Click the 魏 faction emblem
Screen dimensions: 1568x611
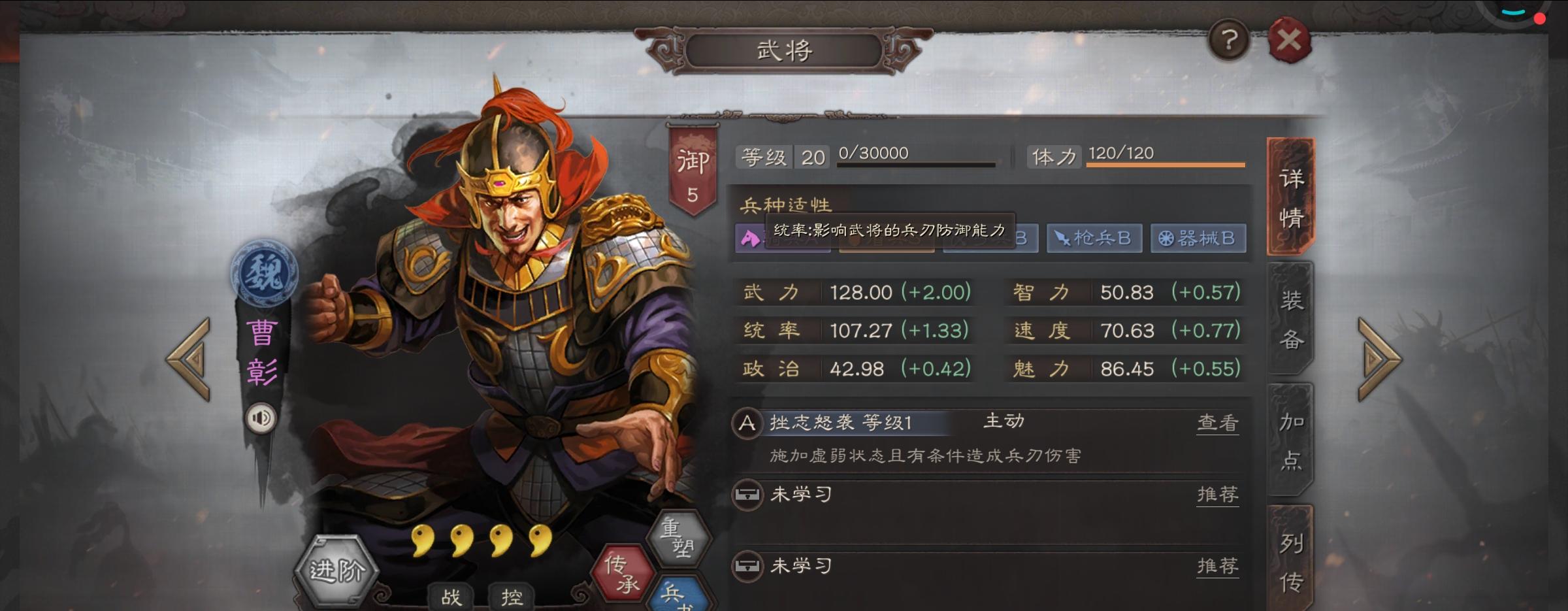pyautogui.click(x=264, y=273)
